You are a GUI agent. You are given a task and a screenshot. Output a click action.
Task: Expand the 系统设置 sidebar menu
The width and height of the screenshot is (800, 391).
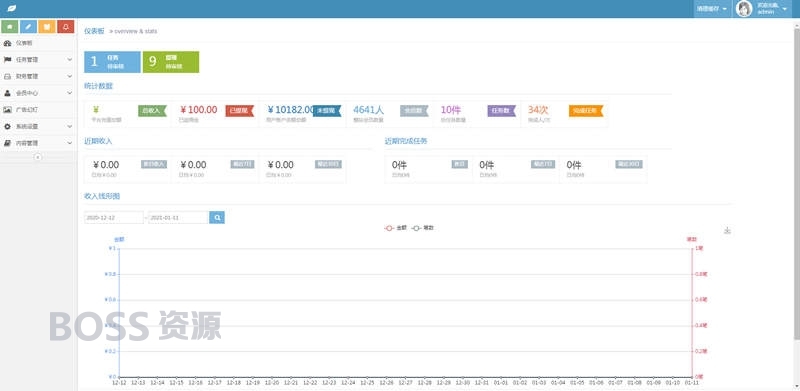(x=38, y=126)
